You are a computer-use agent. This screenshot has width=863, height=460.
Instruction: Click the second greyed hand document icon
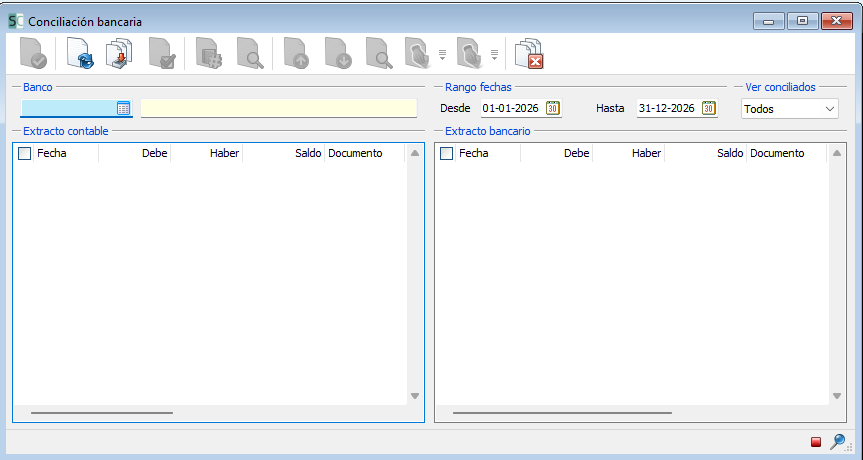pos(470,53)
